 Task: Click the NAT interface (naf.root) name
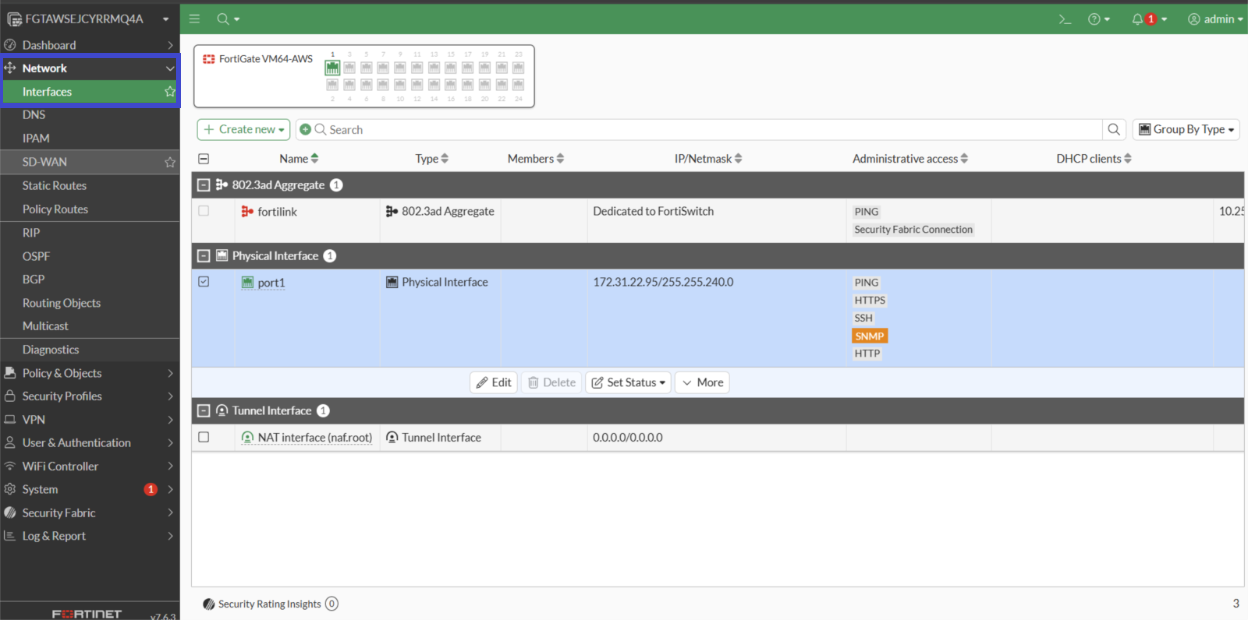pos(315,438)
